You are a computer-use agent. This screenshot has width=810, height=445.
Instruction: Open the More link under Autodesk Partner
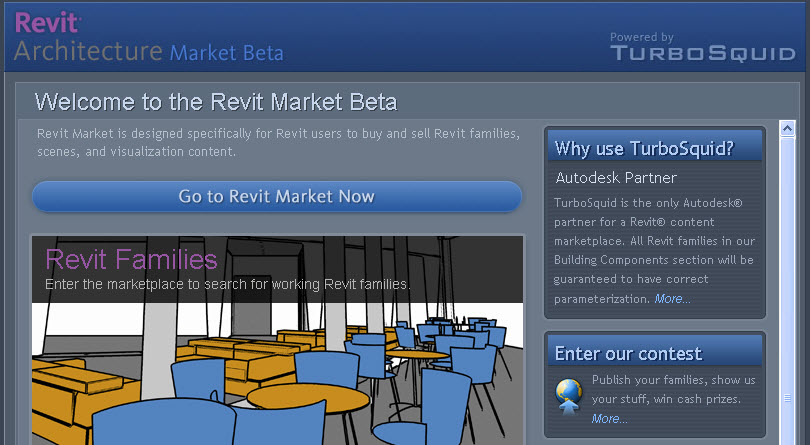pos(672,299)
